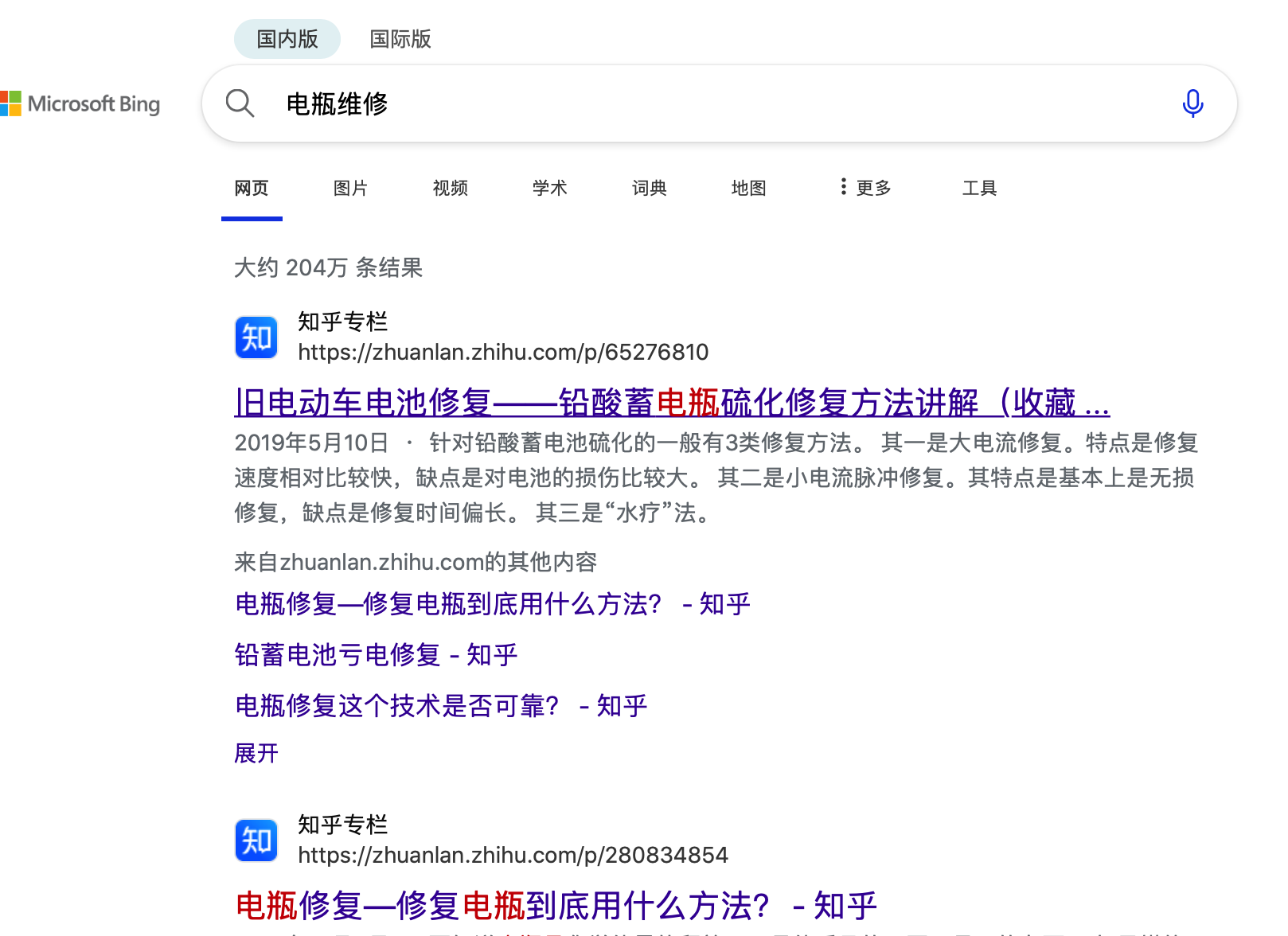Open the 词典 tab
The width and height of the screenshot is (1288, 936).
click(649, 189)
